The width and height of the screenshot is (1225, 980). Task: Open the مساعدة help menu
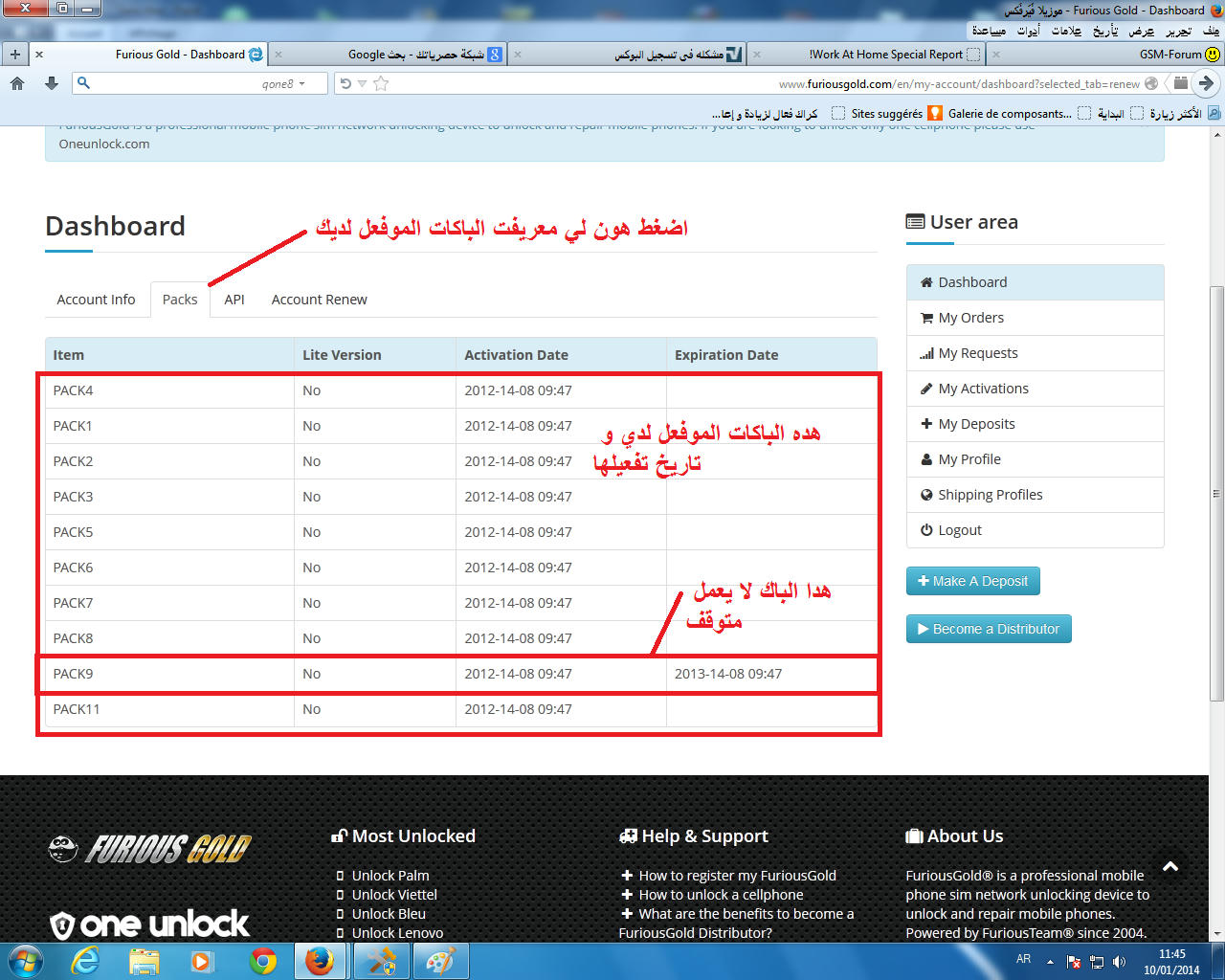(x=989, y=31)
